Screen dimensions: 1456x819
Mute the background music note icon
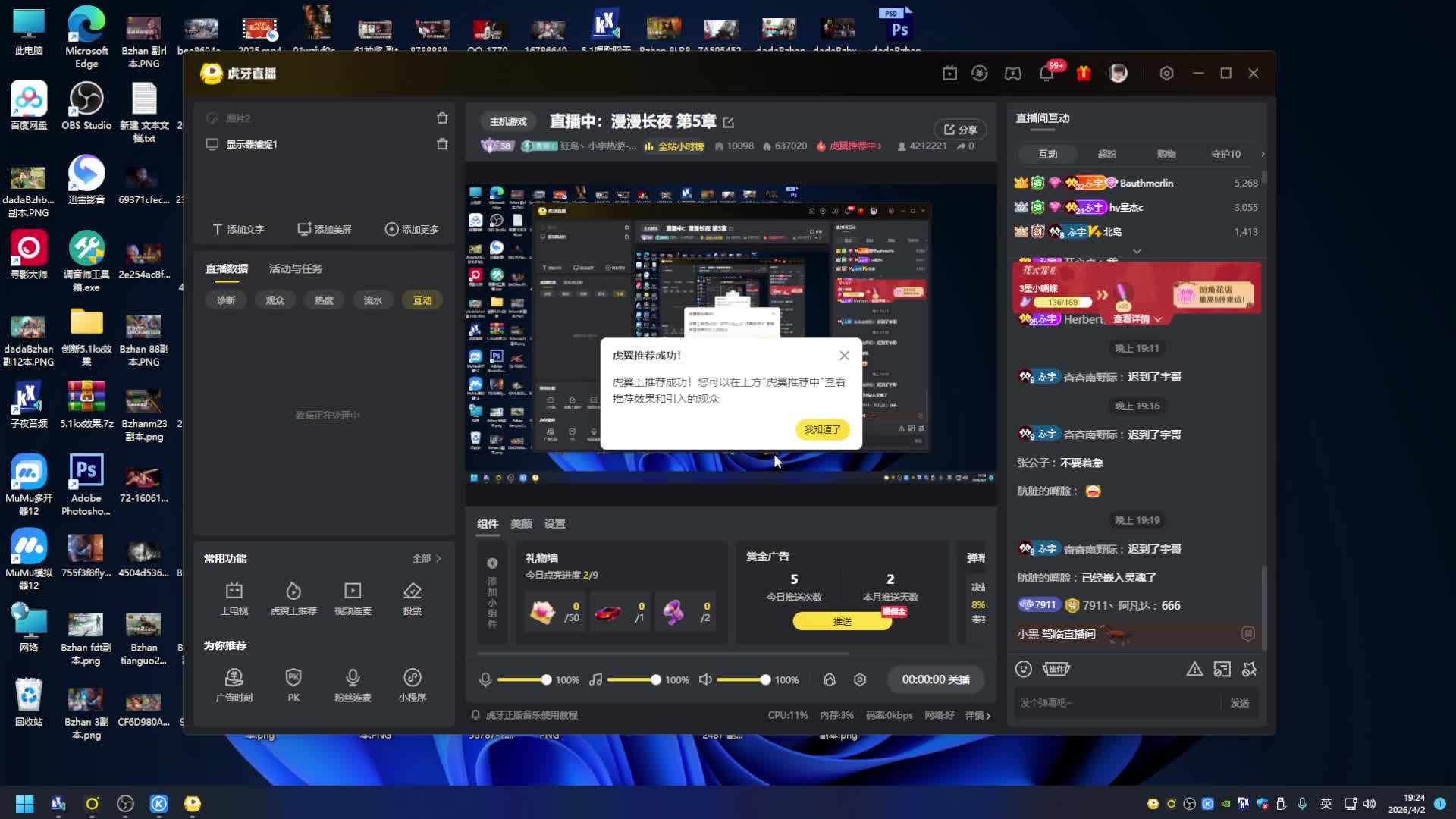pos(596,679)
